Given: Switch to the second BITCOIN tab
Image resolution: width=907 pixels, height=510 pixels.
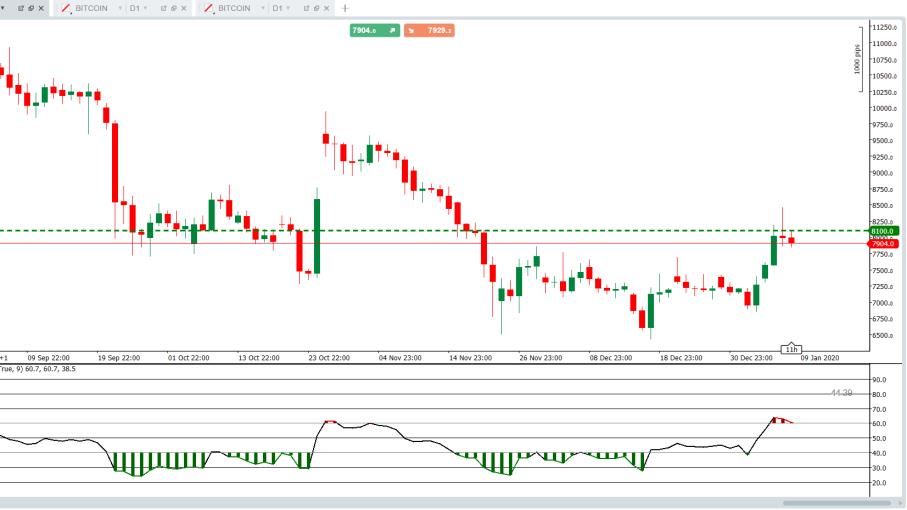Looking at the screenshot, I should click(91, 8).
